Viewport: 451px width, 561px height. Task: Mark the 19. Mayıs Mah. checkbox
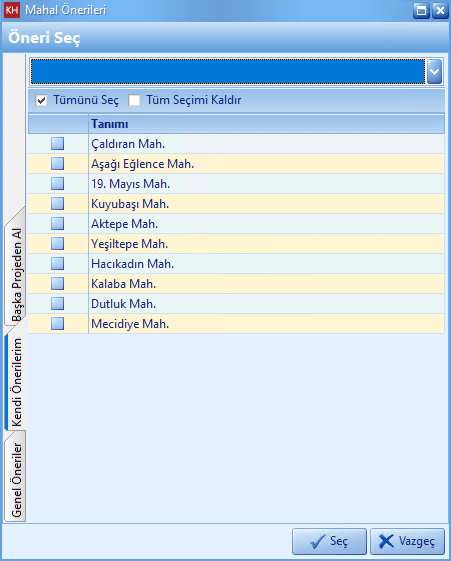pos(57,184)
